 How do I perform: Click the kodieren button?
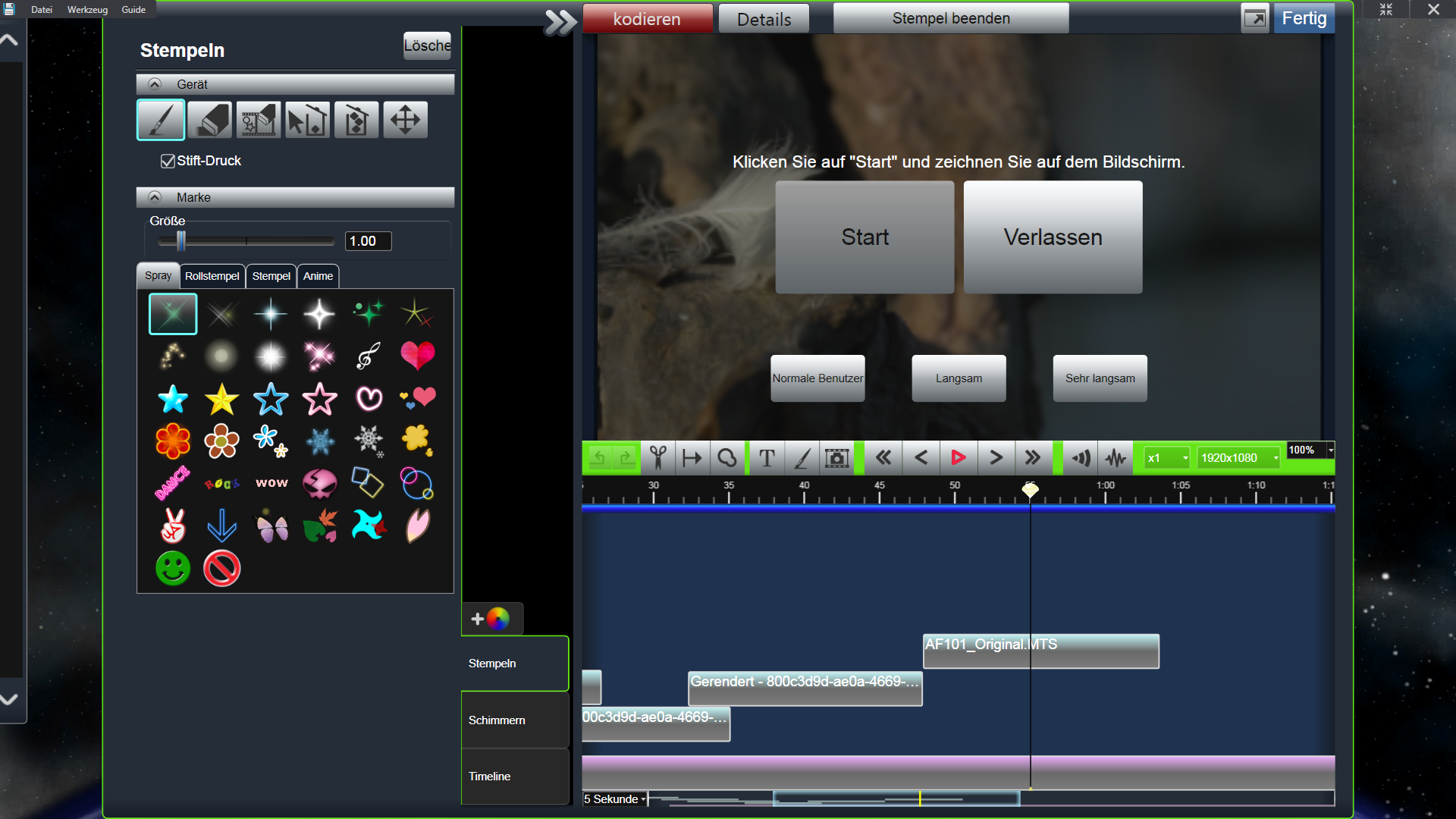[x=648, y=19]
